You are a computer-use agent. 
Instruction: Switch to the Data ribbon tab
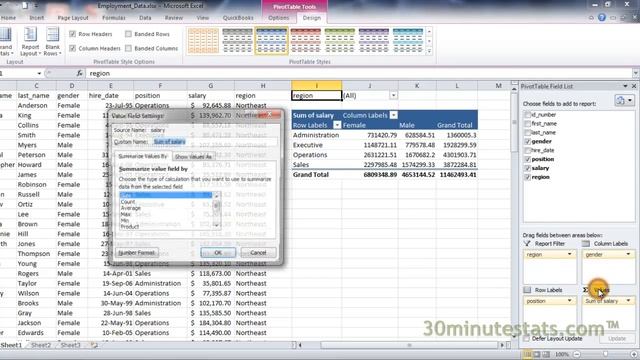[x=145, y=18]
